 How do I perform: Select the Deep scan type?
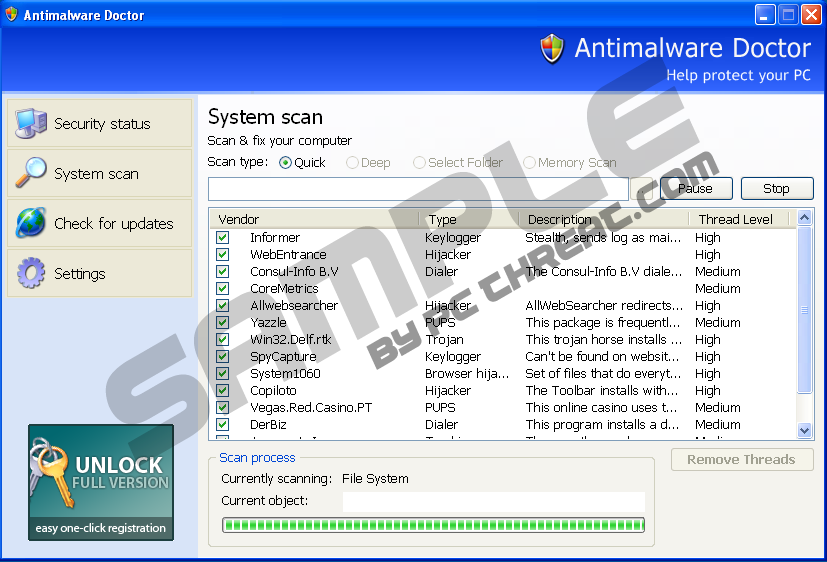368,163
